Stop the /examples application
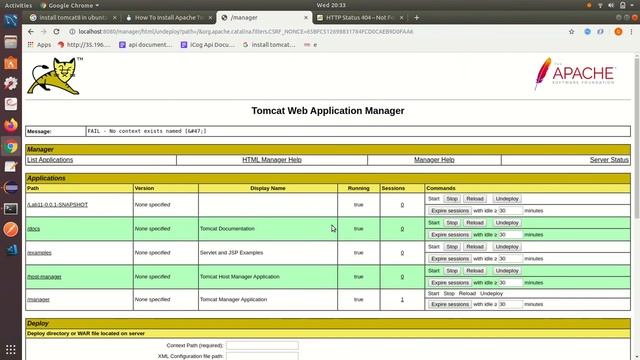 [x=452, y=247]
